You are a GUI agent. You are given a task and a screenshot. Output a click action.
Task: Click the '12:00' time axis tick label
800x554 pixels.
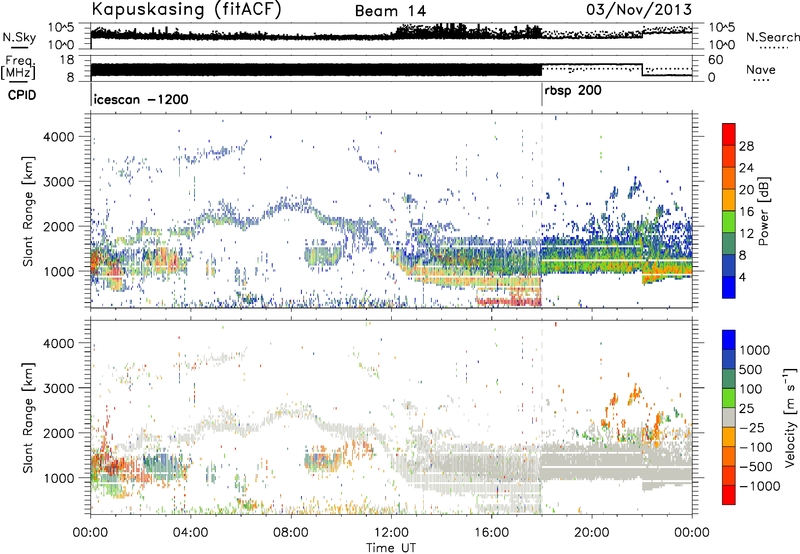[391, 533]
